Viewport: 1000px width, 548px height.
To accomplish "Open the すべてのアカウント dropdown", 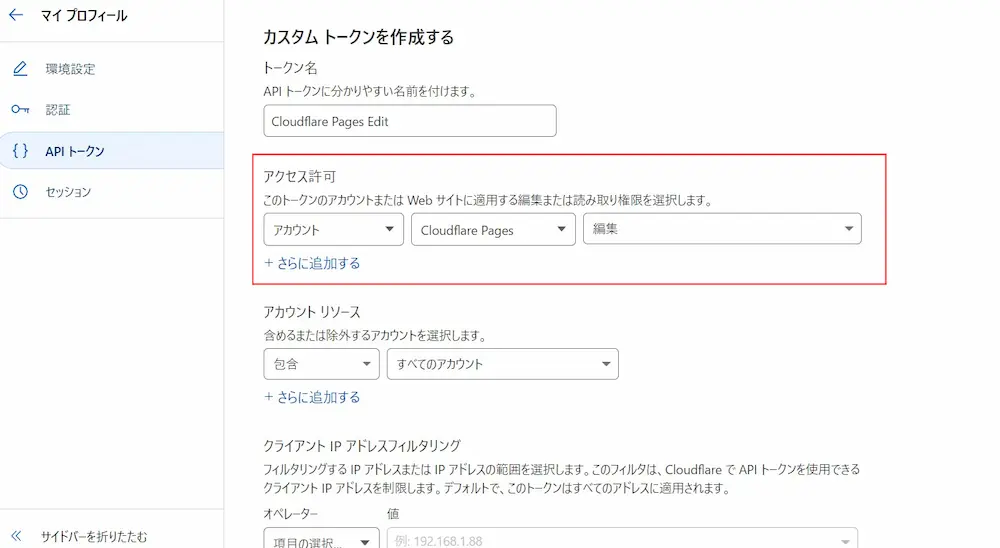I will (502, 364).
